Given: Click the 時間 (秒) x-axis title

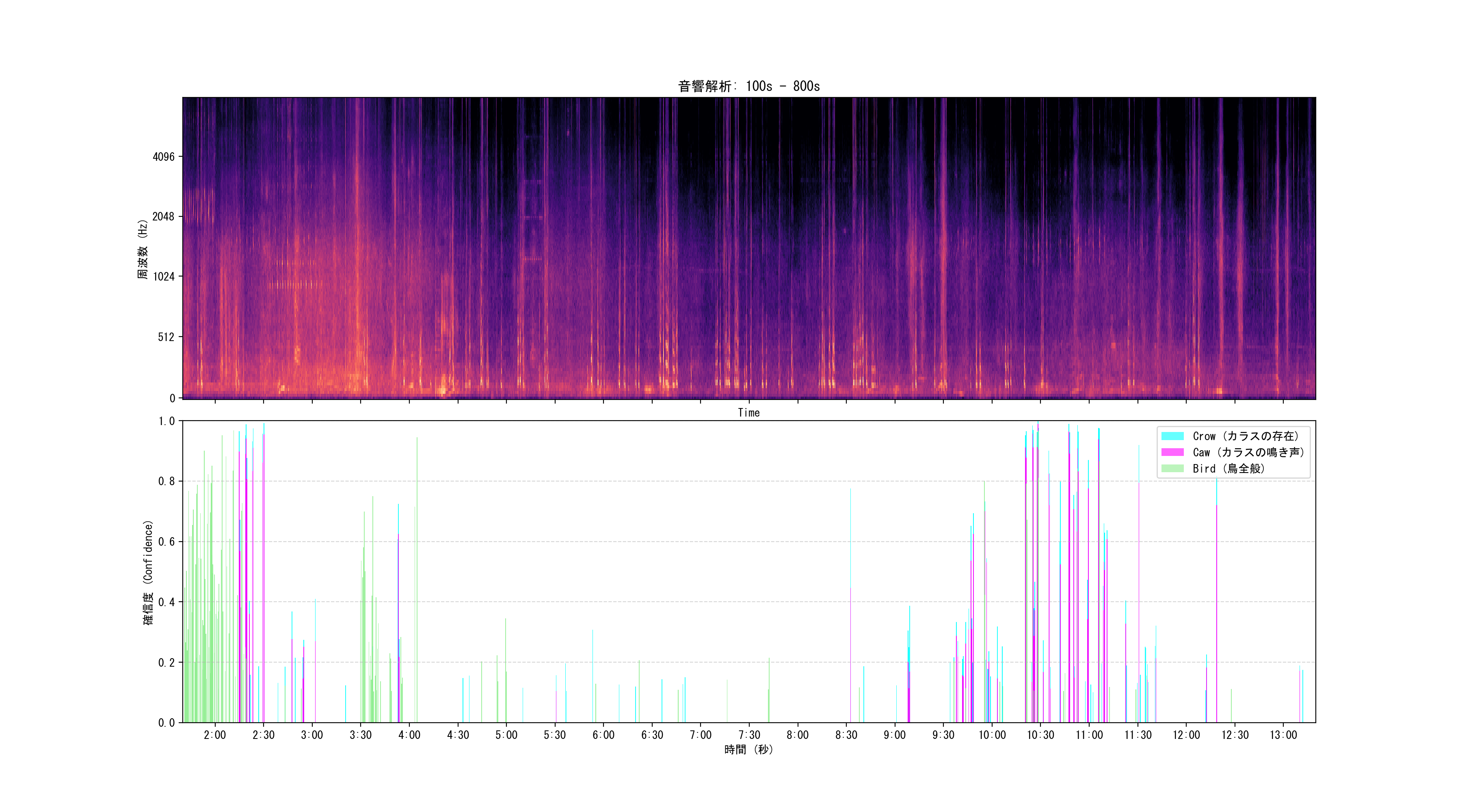Looking at the screenshot, I should click(x=748, y=749).
